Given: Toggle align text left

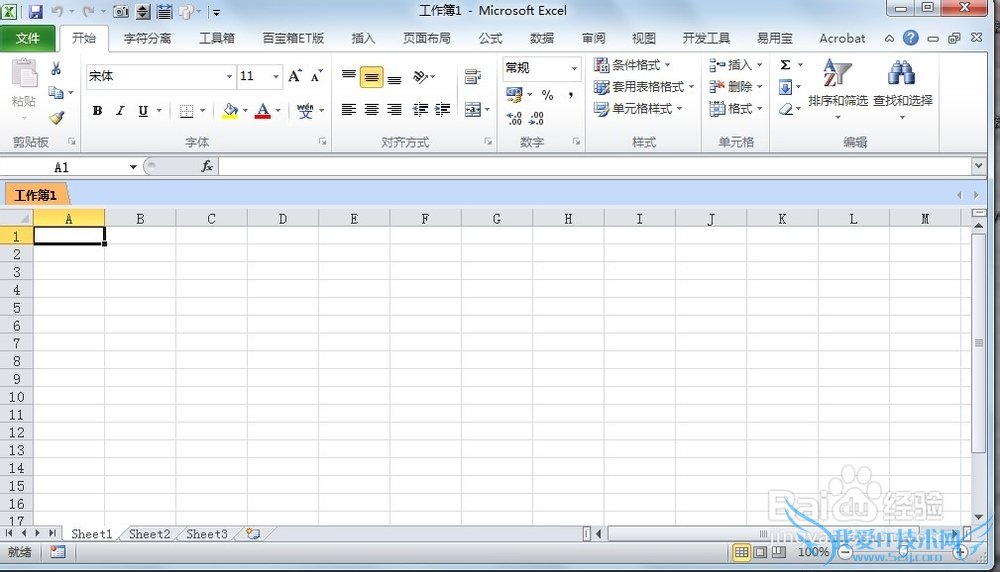Looking at the screenshot, I should [348, 110].
